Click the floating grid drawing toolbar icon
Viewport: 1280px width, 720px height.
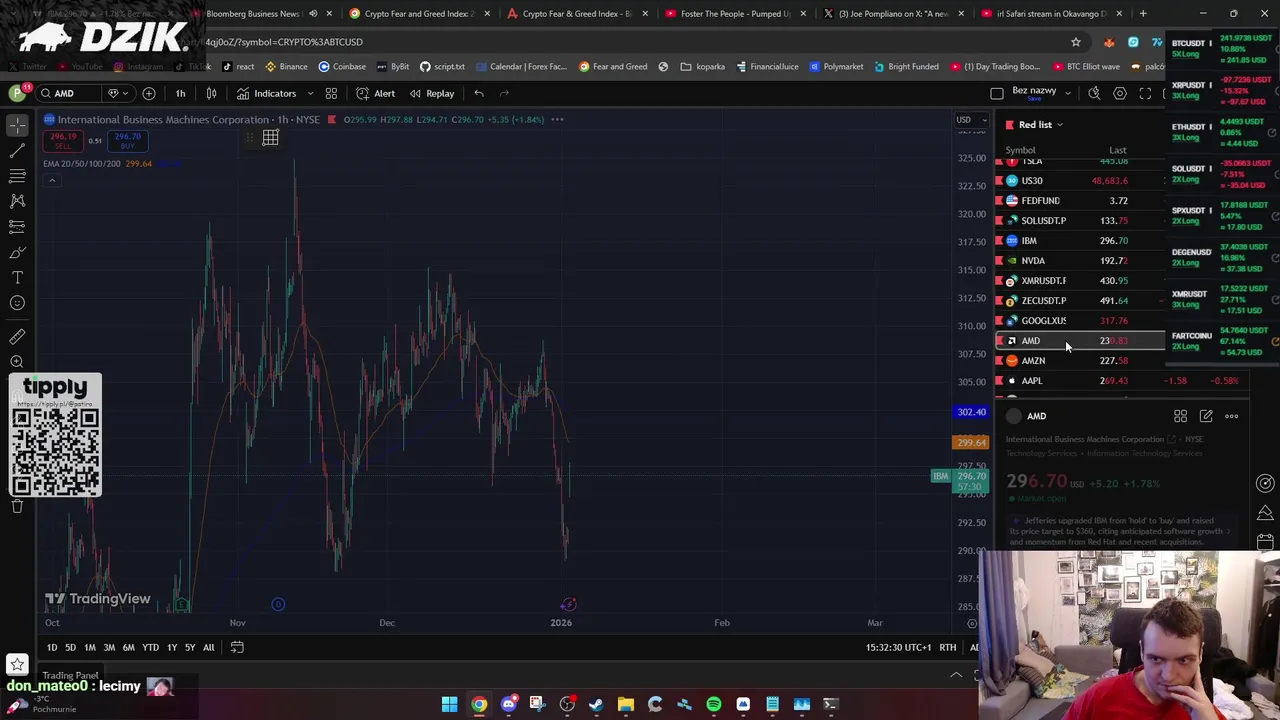pos(270,138)
